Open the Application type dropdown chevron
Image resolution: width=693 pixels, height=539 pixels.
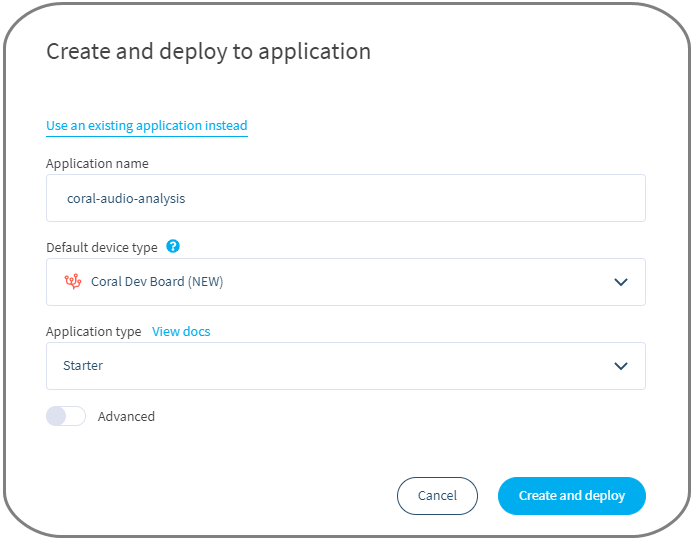621,366
